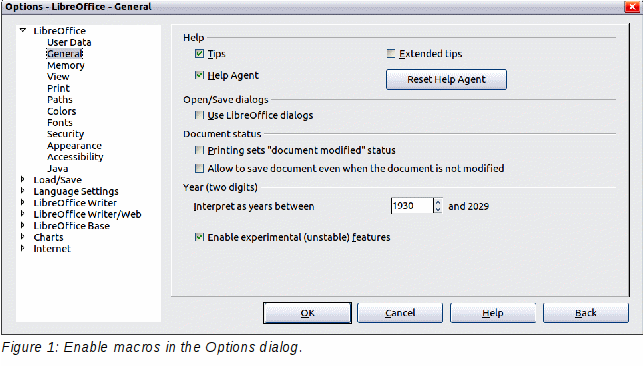This screenshot has height=366, width=643.
Task: Select User Data in the options tree
Action: tap(69, 42)
